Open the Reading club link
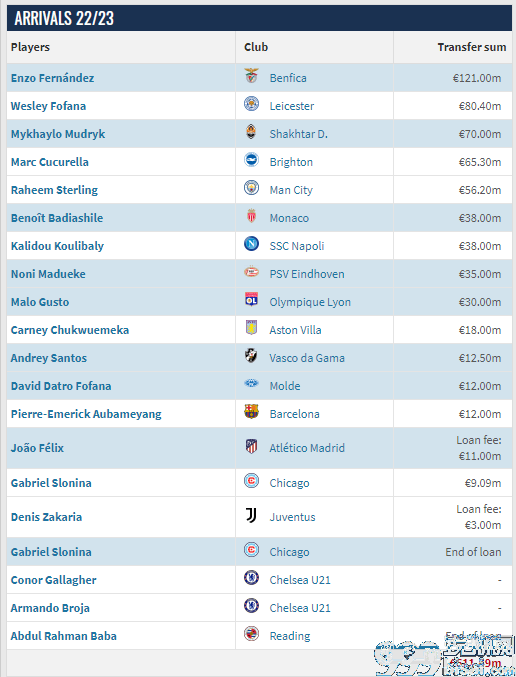The height and width of the screenshot is (677, 516). 290,636
